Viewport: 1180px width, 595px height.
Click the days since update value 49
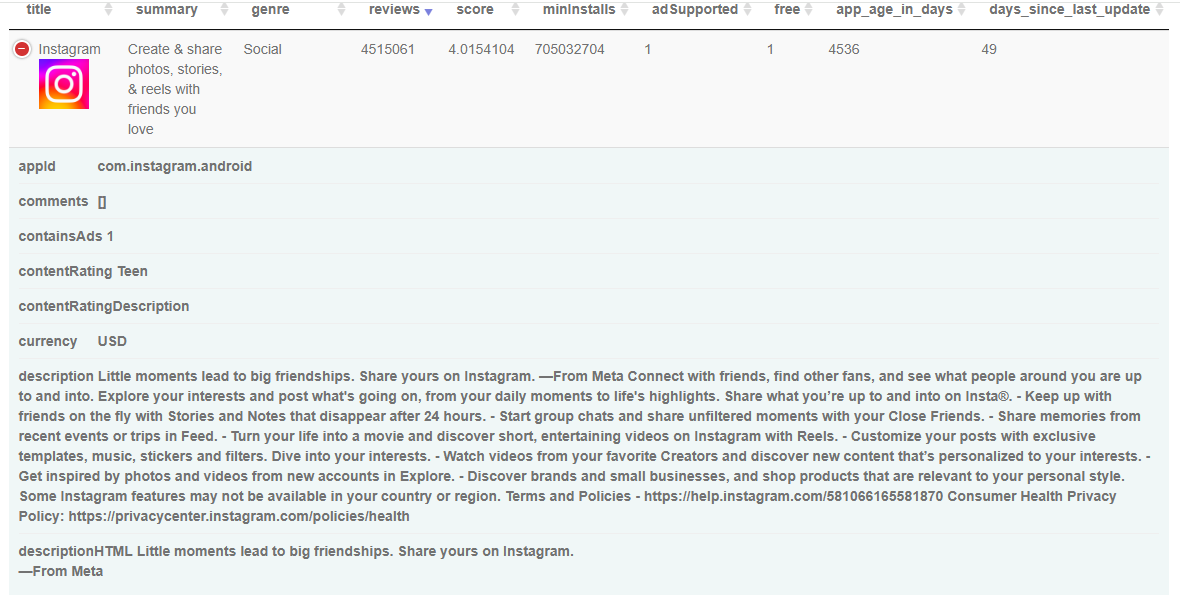pos(989,49)
